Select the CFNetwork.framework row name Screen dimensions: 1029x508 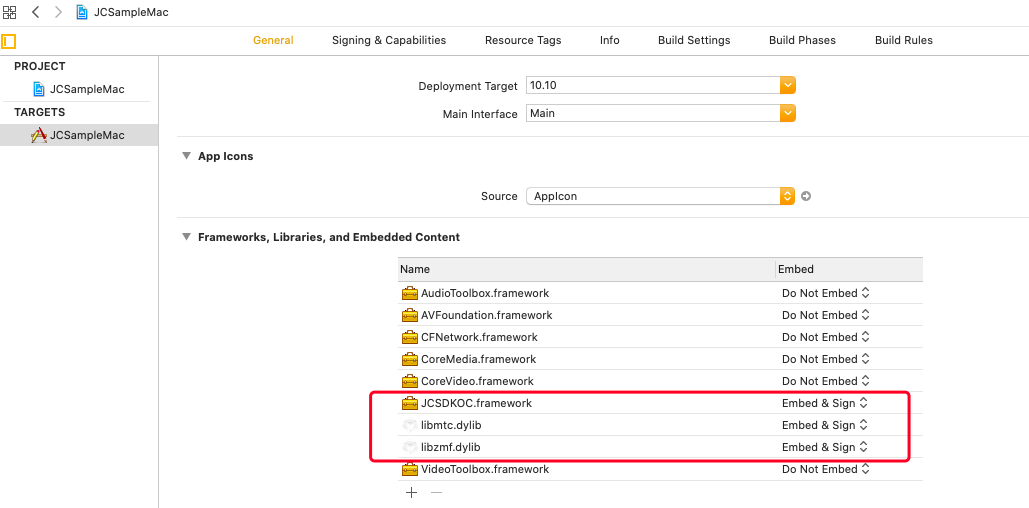tap(479, 337)
